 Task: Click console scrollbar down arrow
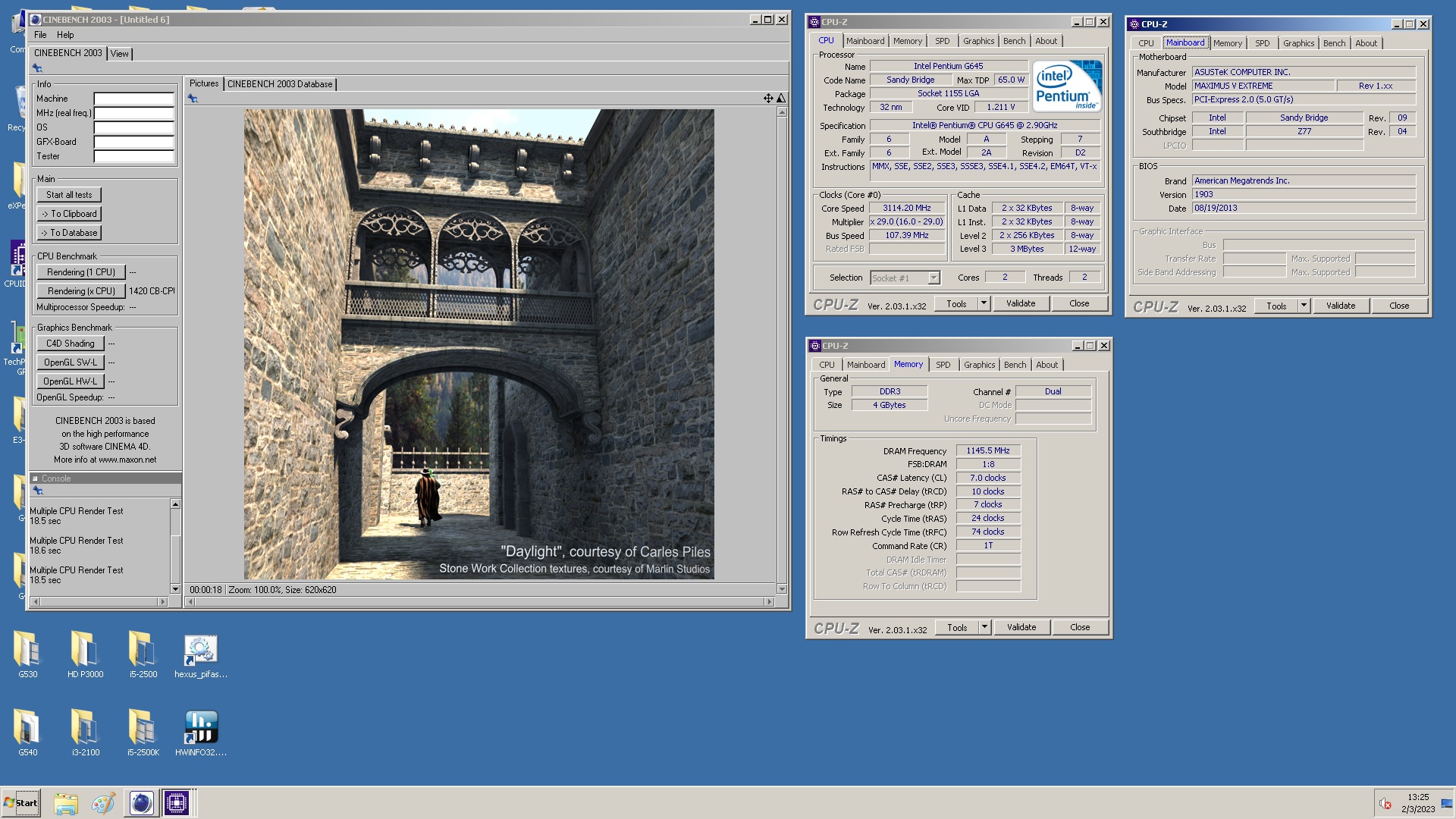tap(175, 589)
